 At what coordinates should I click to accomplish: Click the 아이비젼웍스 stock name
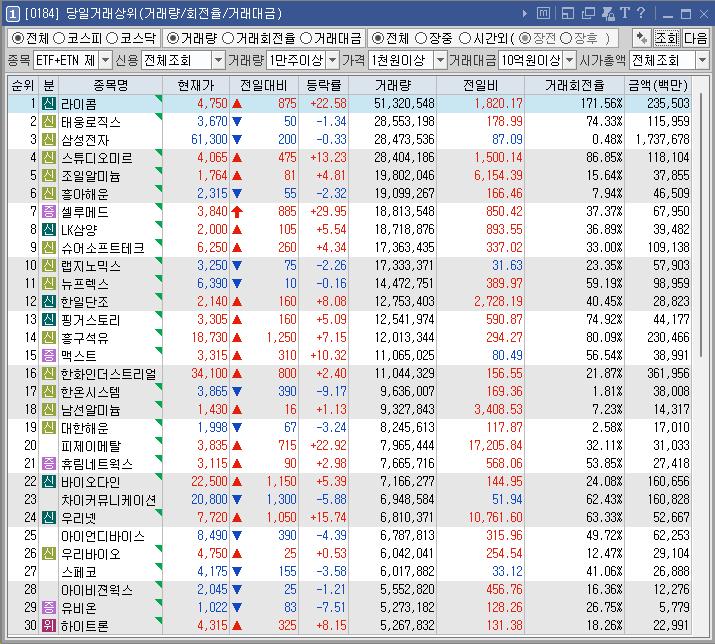point(97,590)
